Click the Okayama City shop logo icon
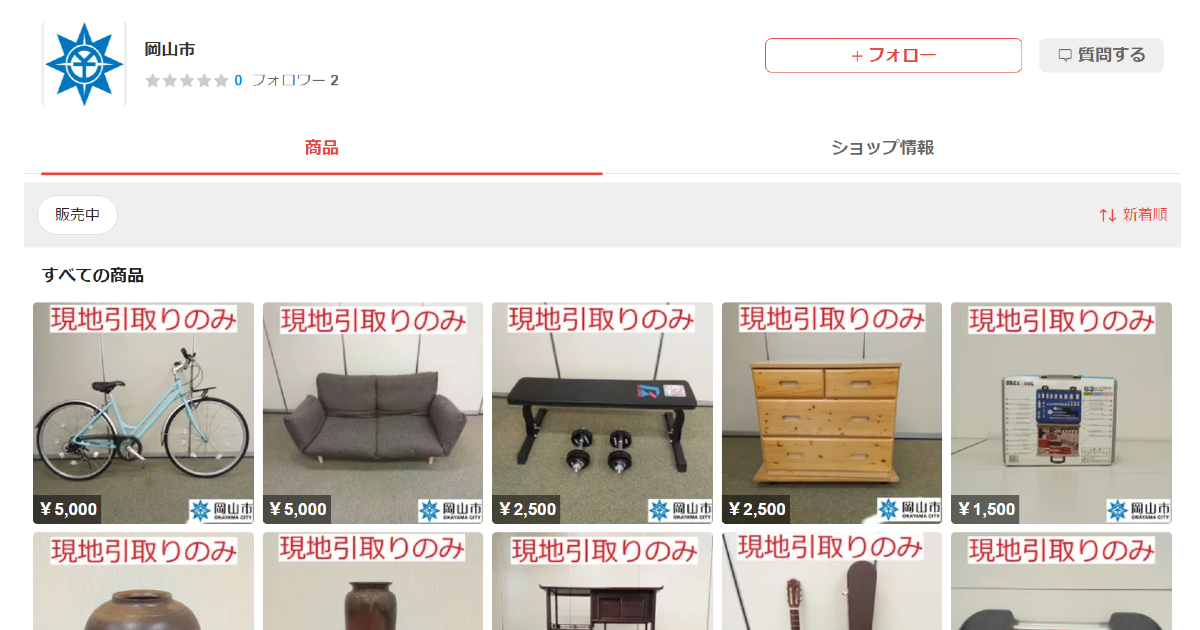The height and width of the screenshot is (630, 1200). [84, 64]
